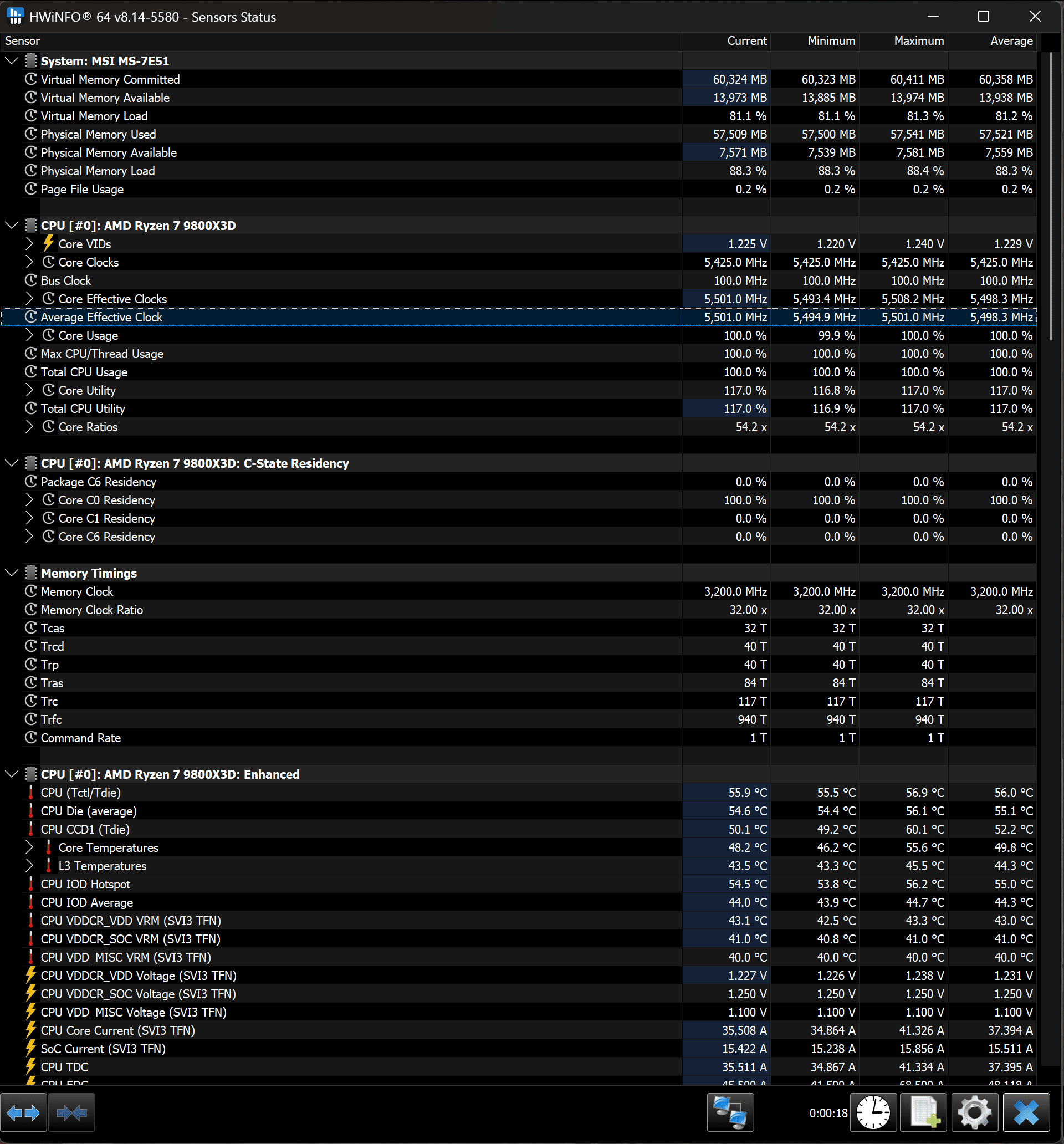Maximize the HWiNFO sensors window
This screenshot has width=1064, height=1144.
click(x=984, y=16)
